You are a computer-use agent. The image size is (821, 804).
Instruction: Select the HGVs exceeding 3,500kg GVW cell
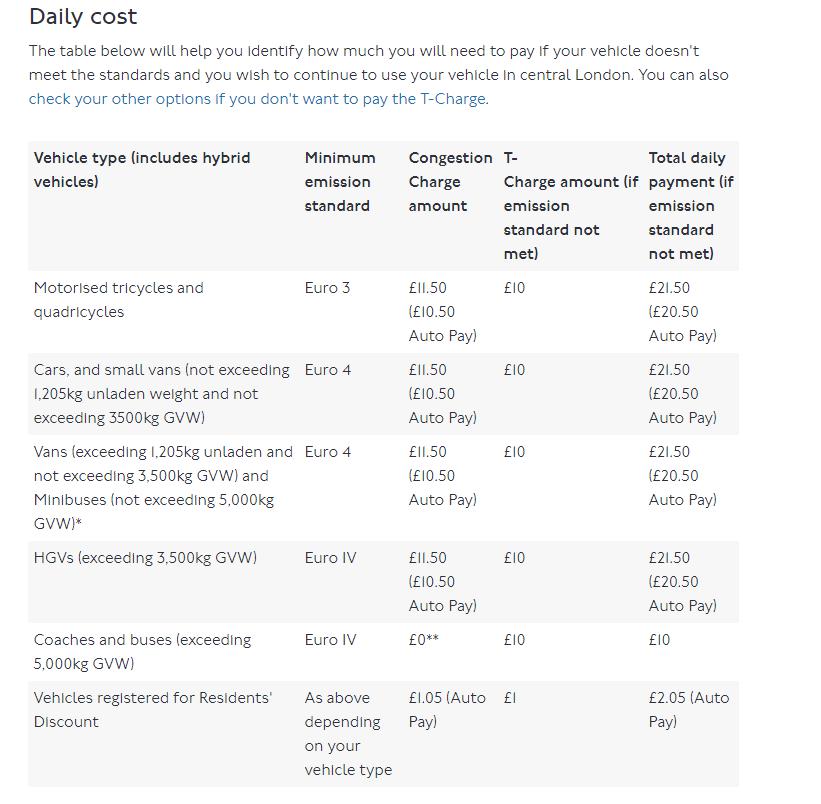coord(145,558)
